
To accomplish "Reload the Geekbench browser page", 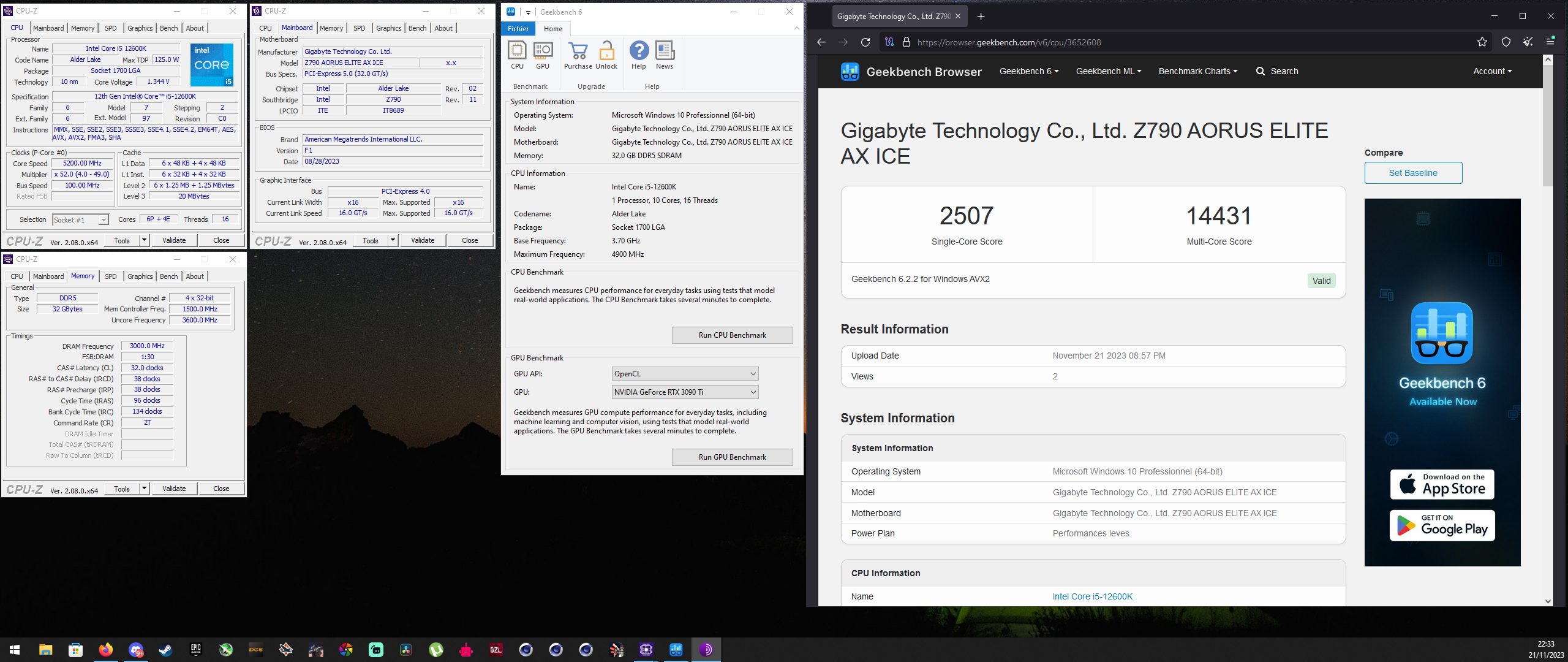I will pyautogui.click(x=865, y=42).
